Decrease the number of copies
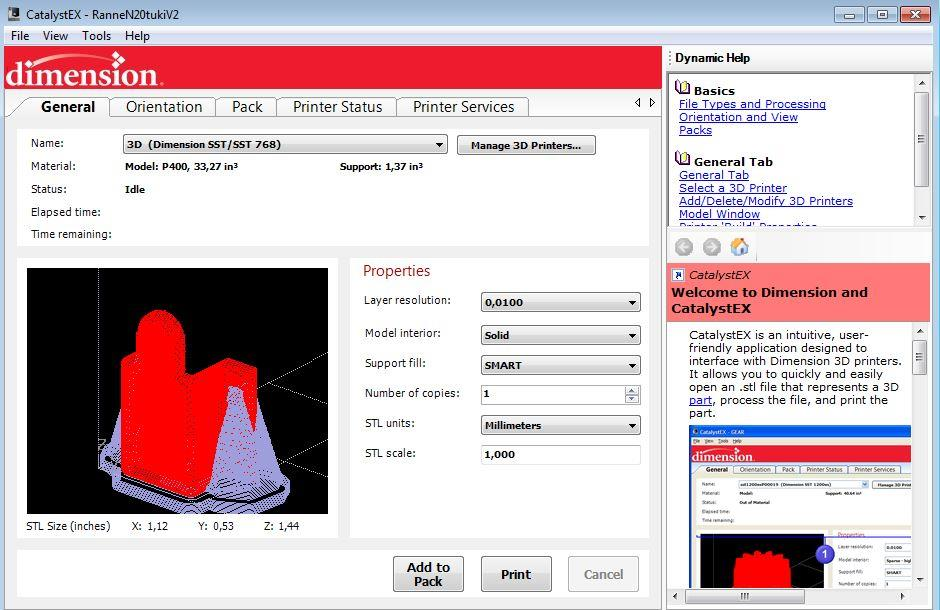The image size is (940, 610). pyautogui.click(x=632, y=398)
